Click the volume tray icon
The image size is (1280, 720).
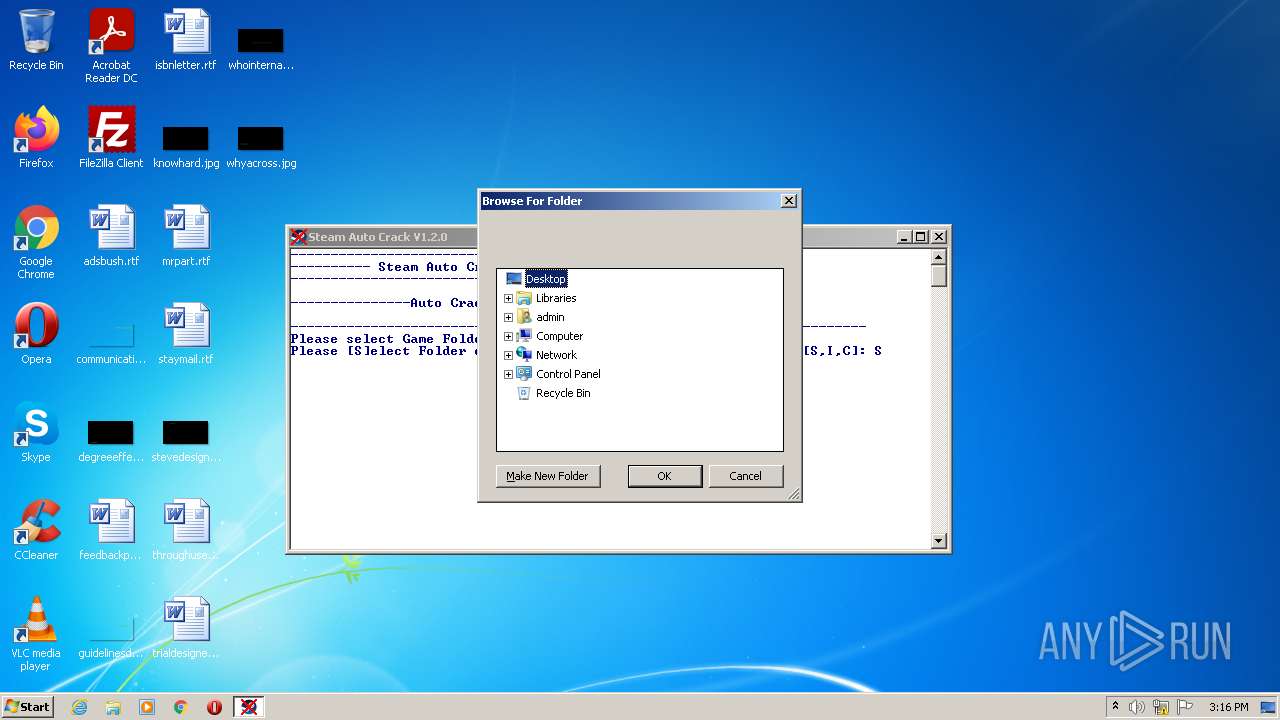click(x=1137, y=707)
